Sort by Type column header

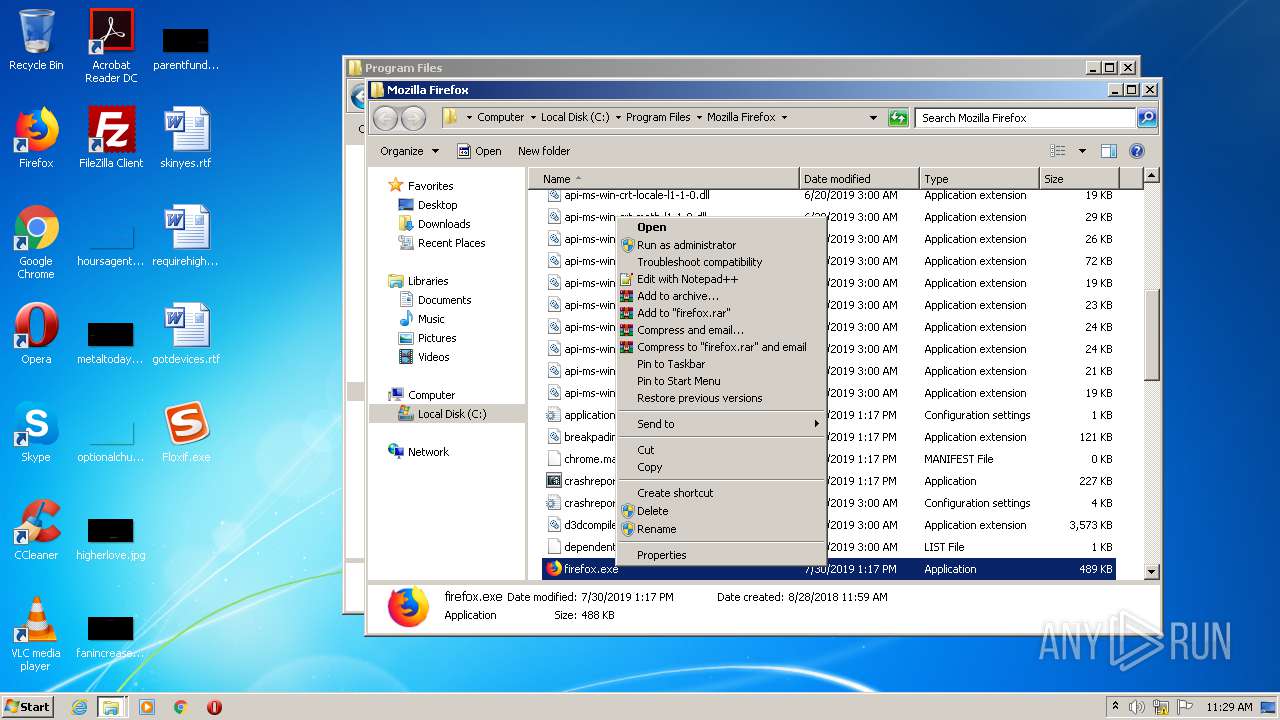[x=978, y=179]
